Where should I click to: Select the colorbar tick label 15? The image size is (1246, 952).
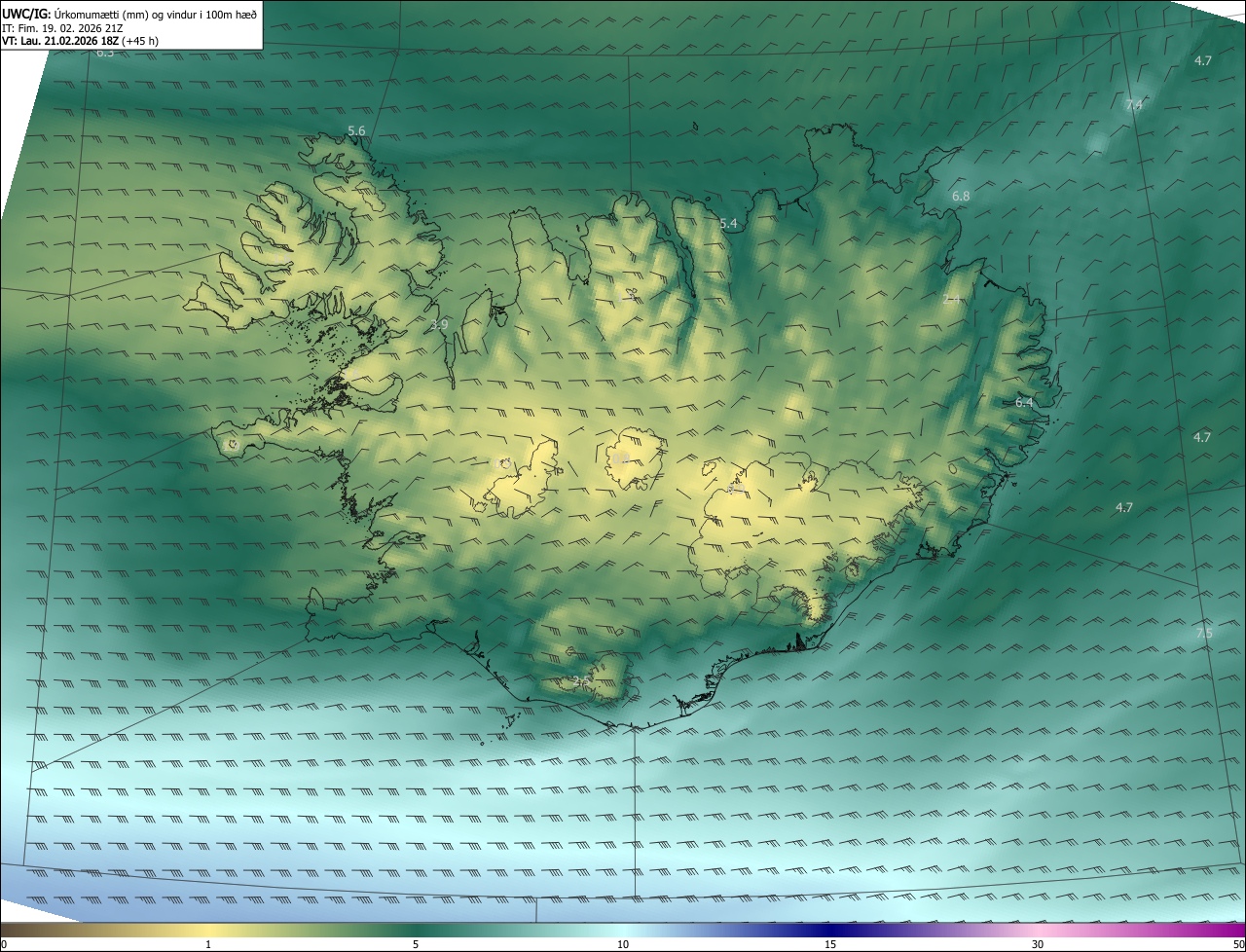click(830, 944)
